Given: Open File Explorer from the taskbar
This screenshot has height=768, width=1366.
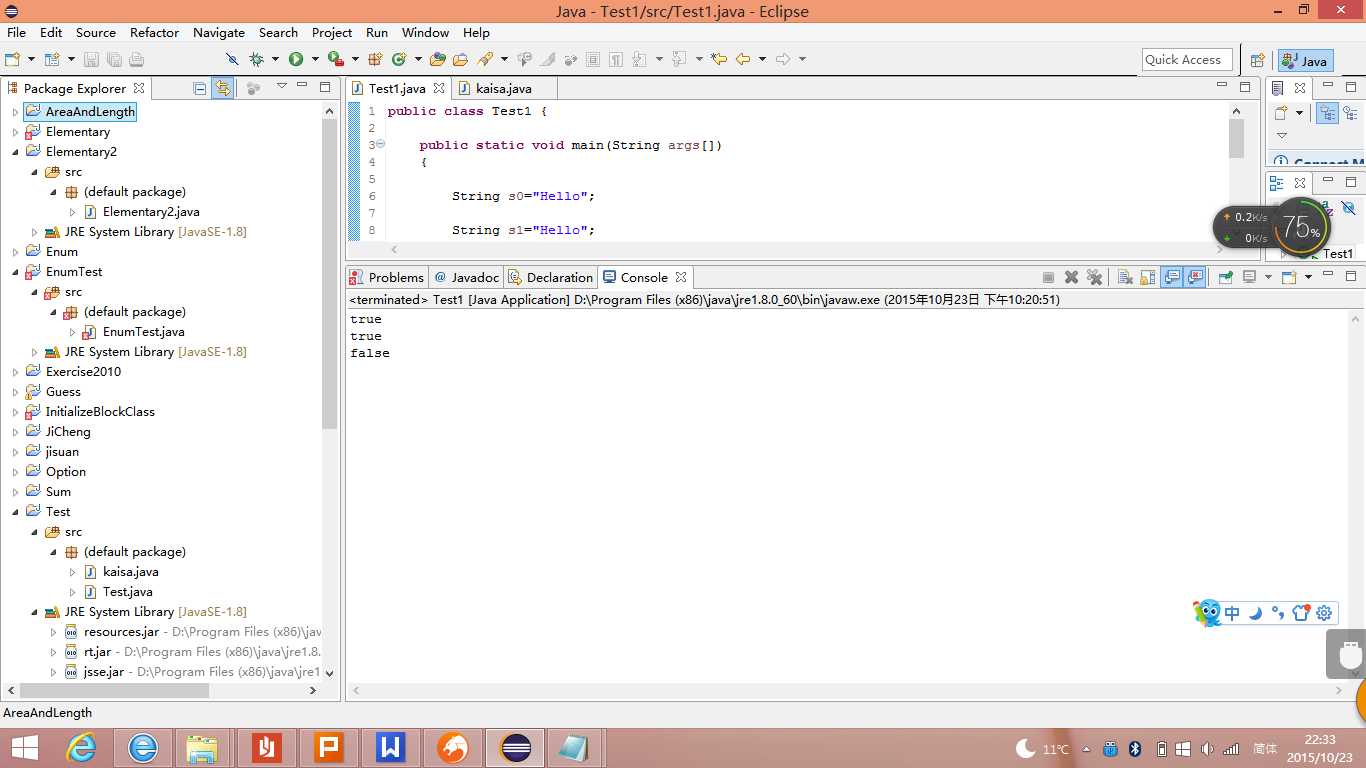Looking at the screenshot, I should [x=202, y=747].
